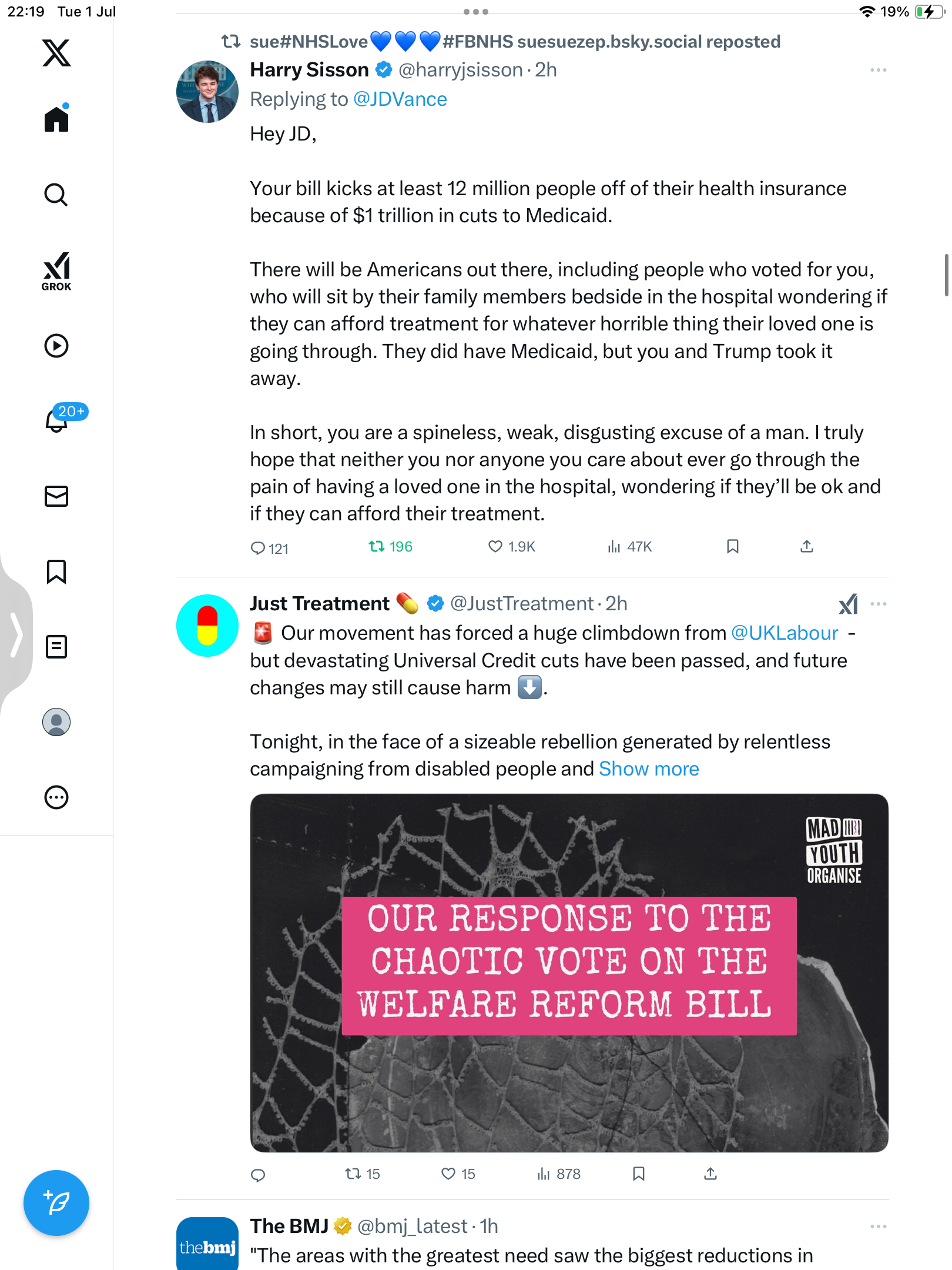This screenshot has height=1270, width=952.
Task: Open the video play tab in sidebar
Action: click(56, 346)
